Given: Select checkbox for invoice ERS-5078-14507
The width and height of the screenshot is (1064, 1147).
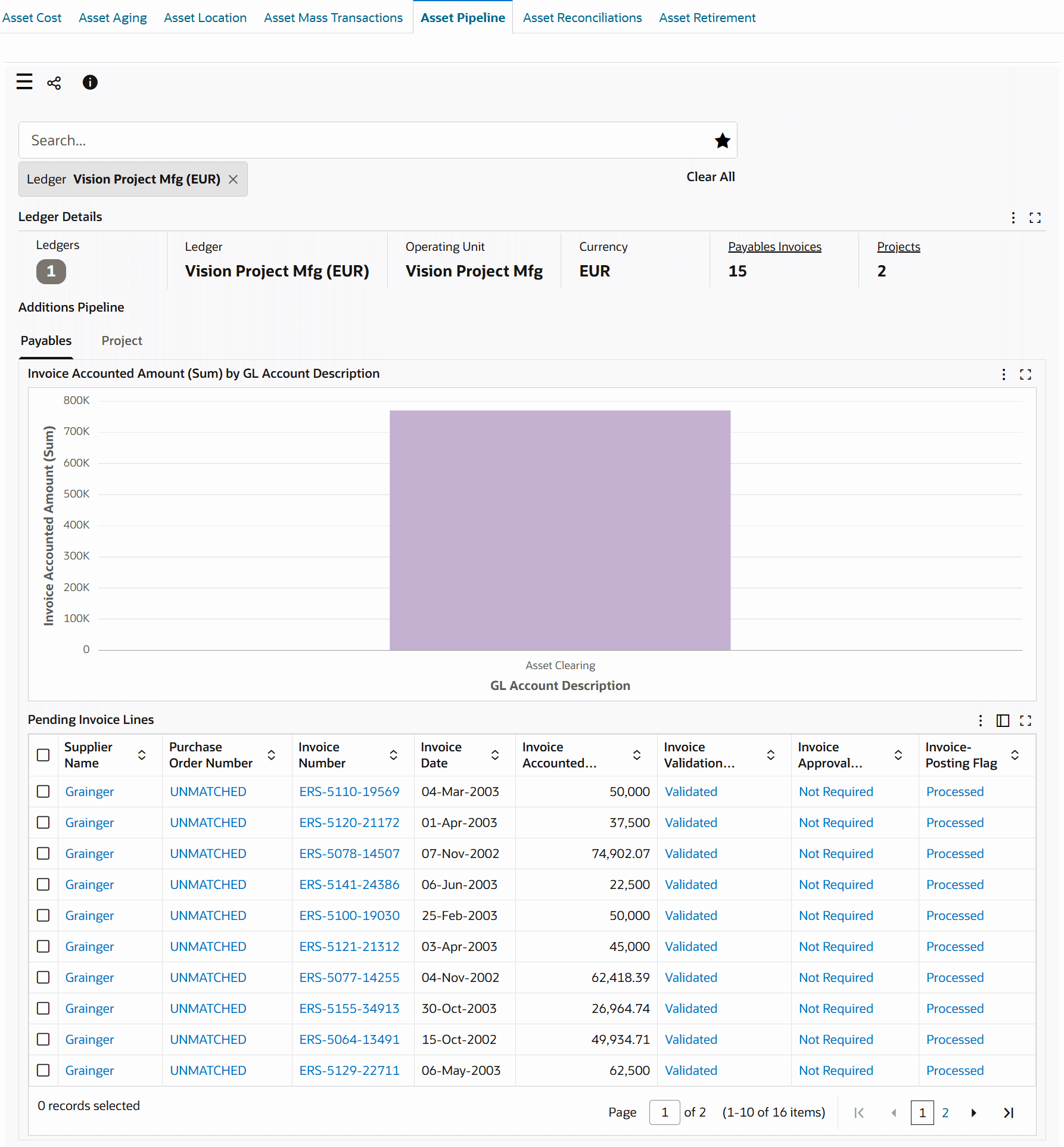Looking at the screenshot, I should click(43, 853).
